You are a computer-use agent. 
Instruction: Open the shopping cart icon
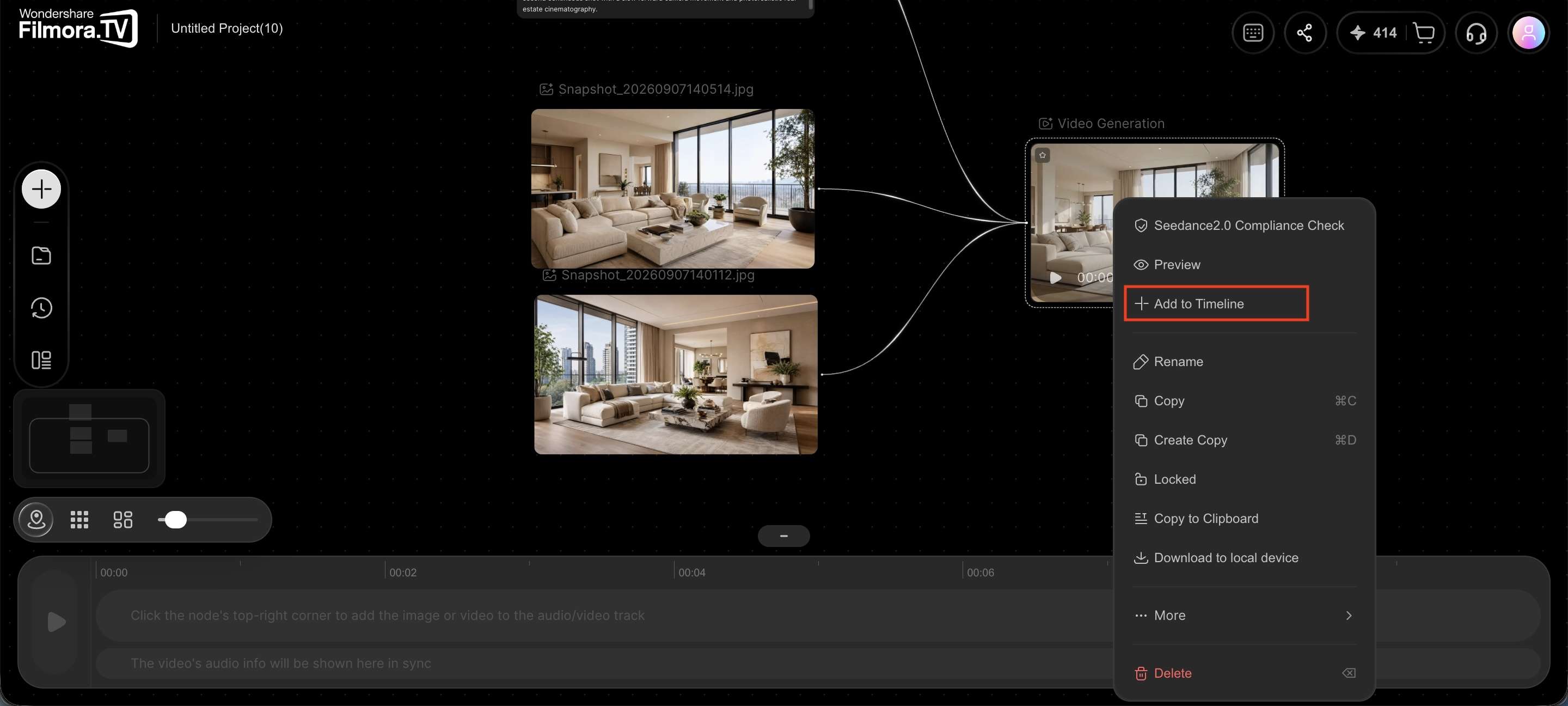pos(1424,33)
